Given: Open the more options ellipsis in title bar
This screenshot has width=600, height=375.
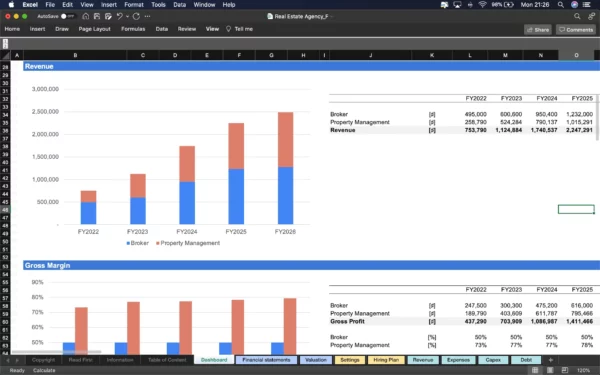Looking at the screenshot, I should point(147,16).
